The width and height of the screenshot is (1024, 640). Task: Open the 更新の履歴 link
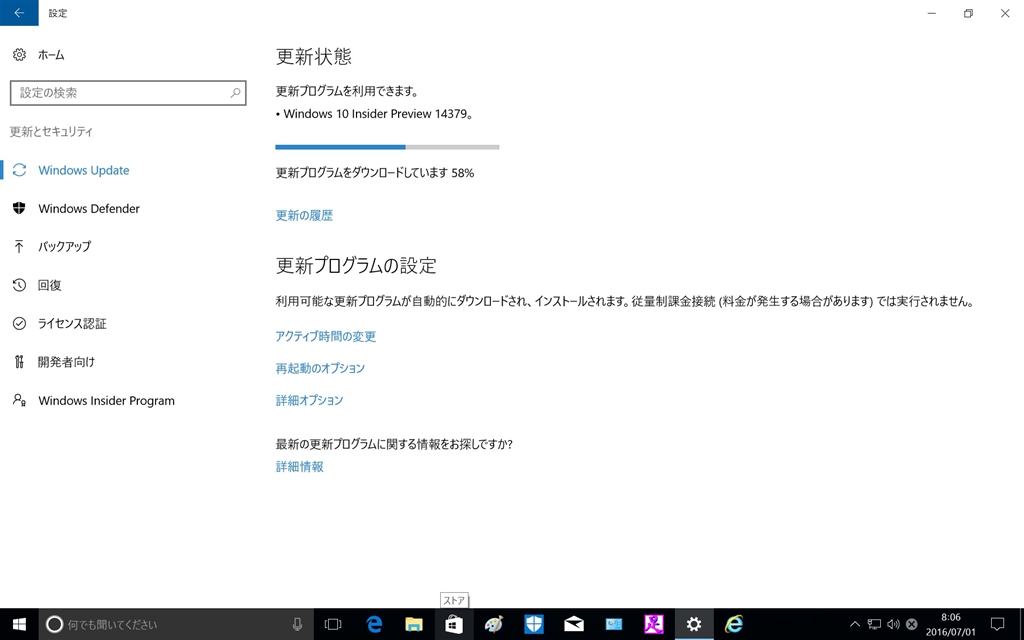(x=304, y=216)
